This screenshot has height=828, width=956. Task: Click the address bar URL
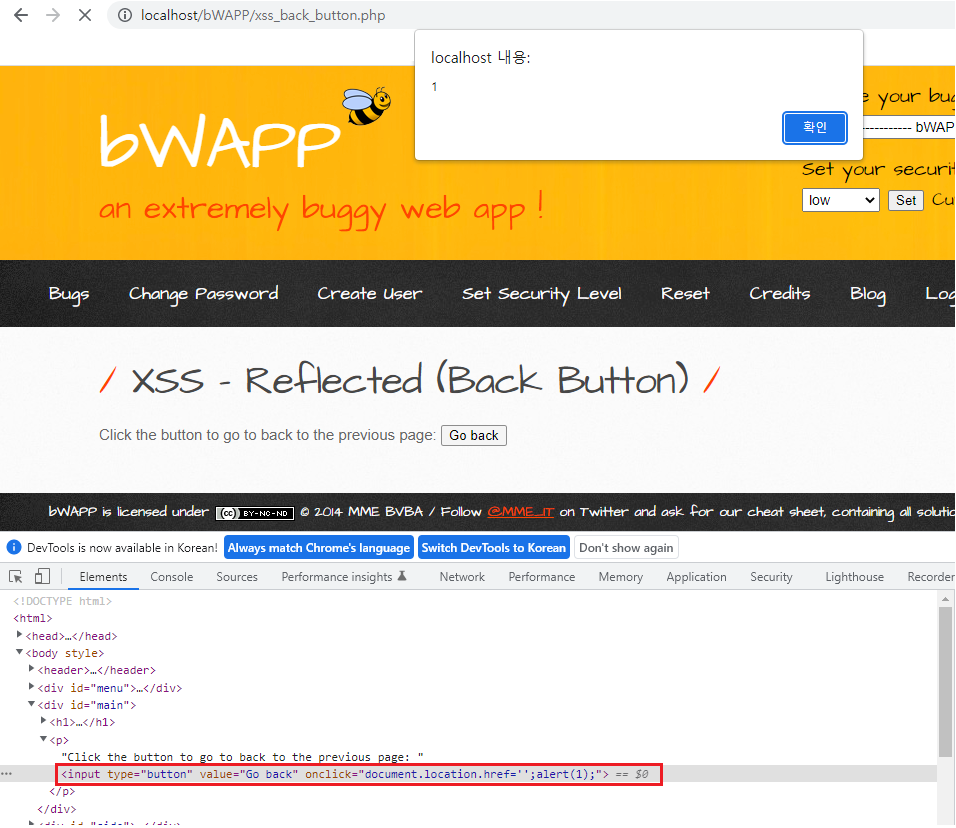pos(263,15)
